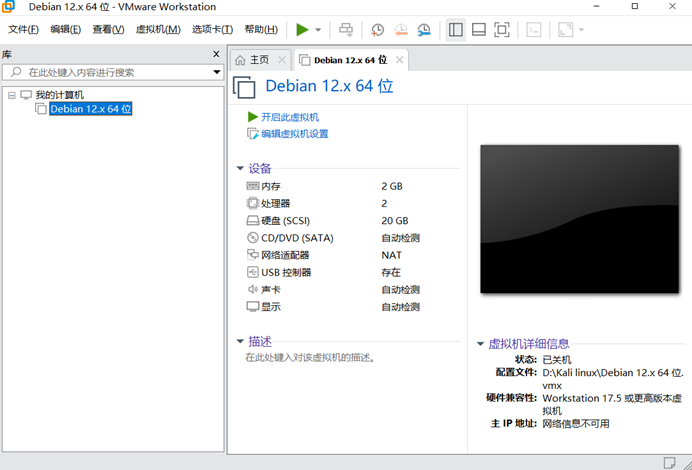Click the hard disk icon beside 硬盘 (SCSI)
The image size is (692, 470).
(252, 220)
